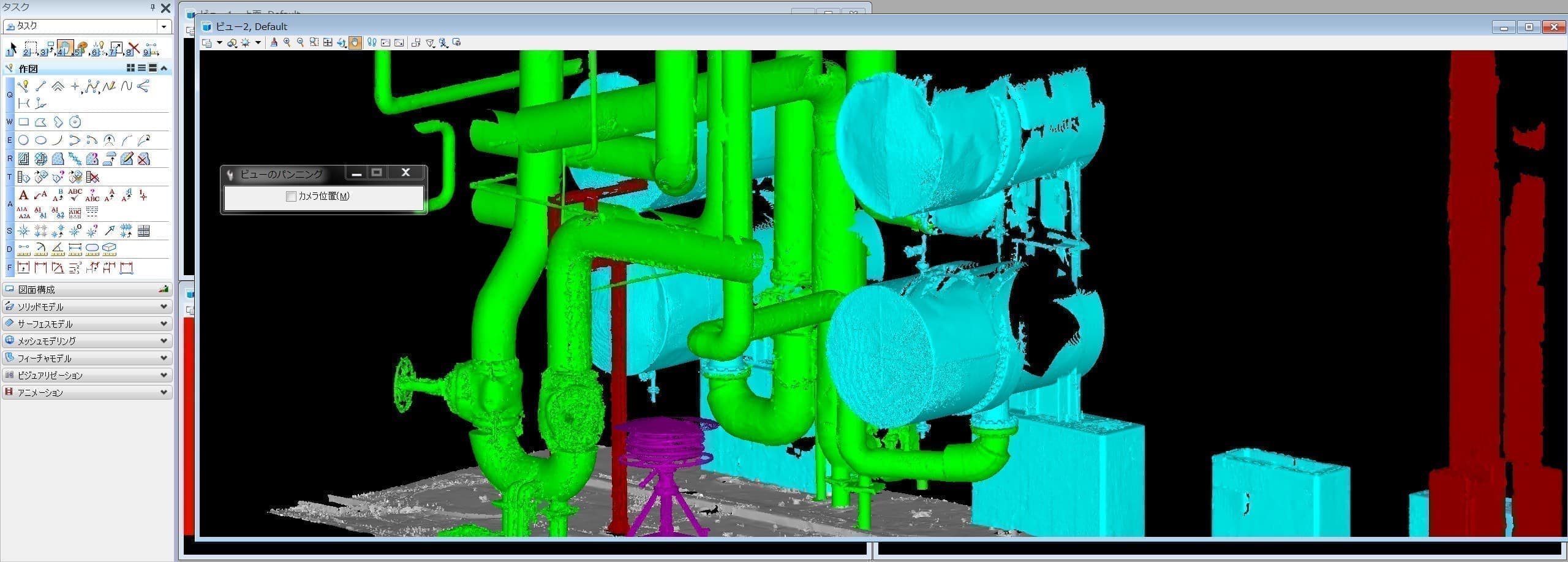Click the Update View paintbrush icon
Image resolution: width=1568 pixels, height=562 pixels.
click(x=273, y=42)
